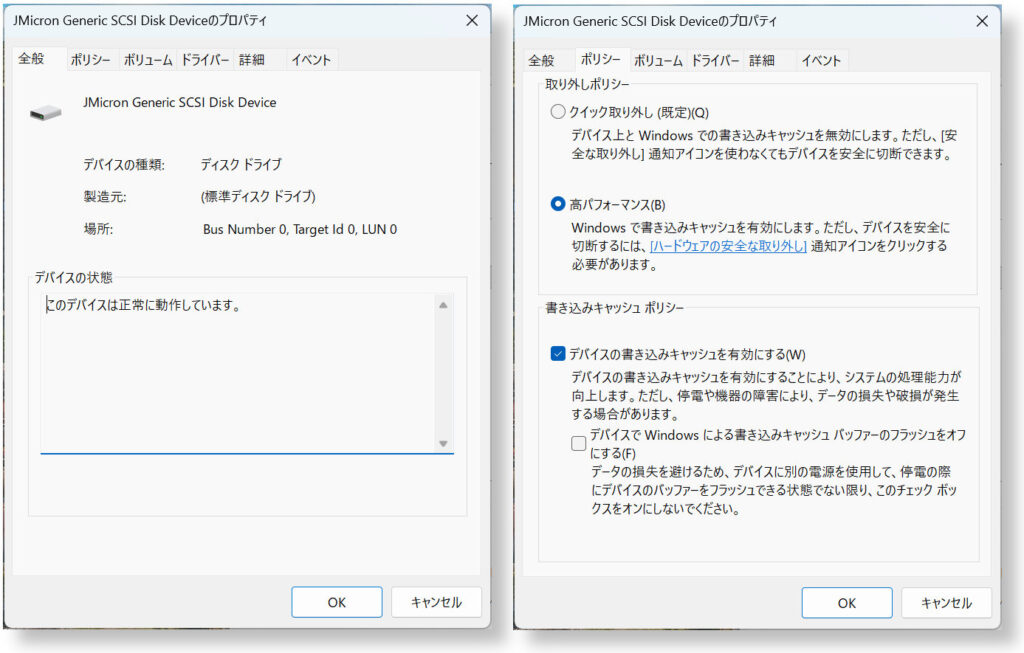1024x653 pixels.
Task: Select クイック取り外し (既定) radio button
Action: (x=558, y=112)
